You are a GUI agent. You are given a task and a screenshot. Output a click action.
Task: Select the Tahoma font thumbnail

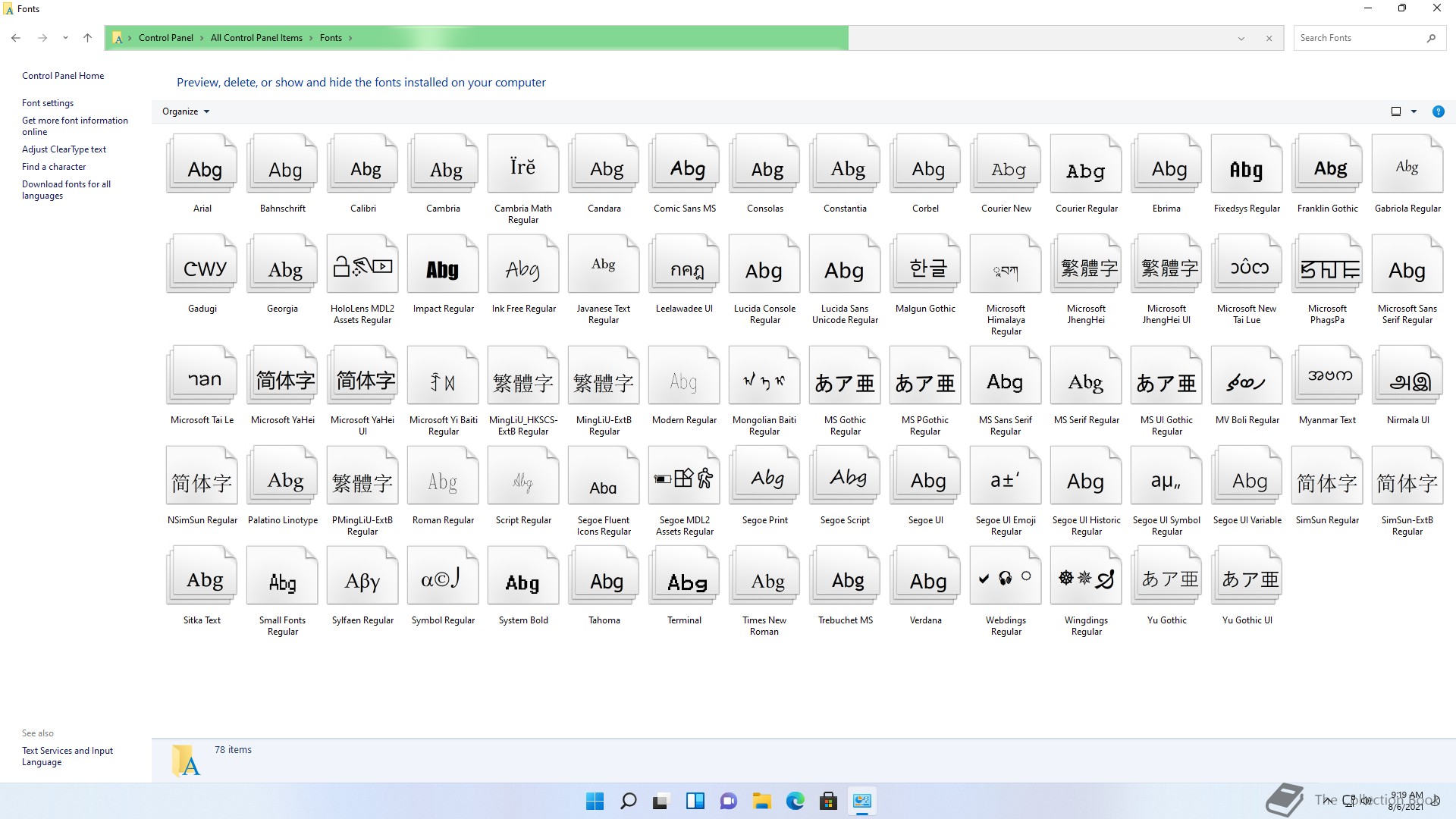[604, 576]
